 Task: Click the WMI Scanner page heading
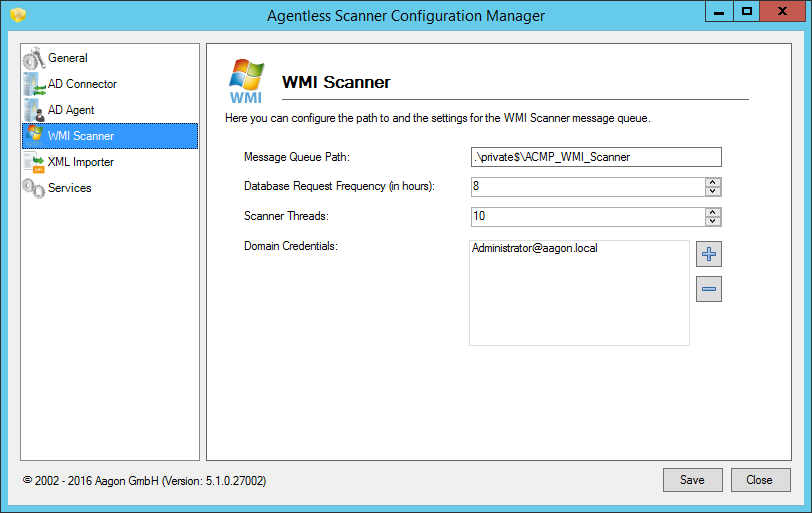coord(336,82)
